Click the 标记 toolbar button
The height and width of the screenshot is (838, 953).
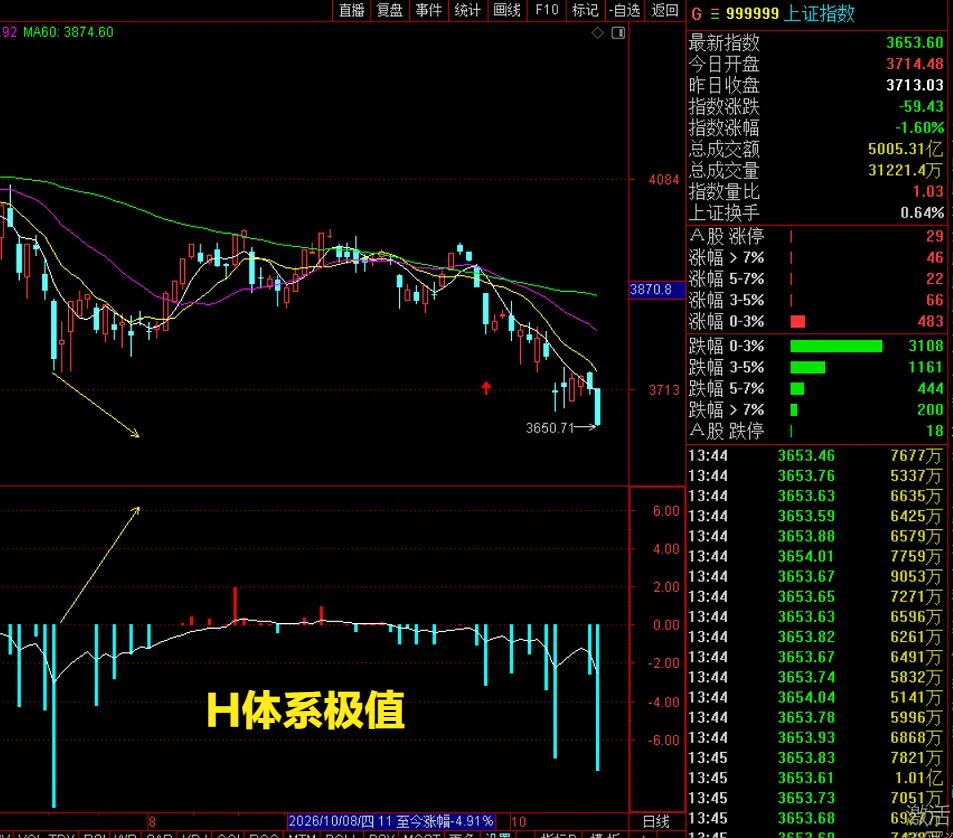click(585, 10)
